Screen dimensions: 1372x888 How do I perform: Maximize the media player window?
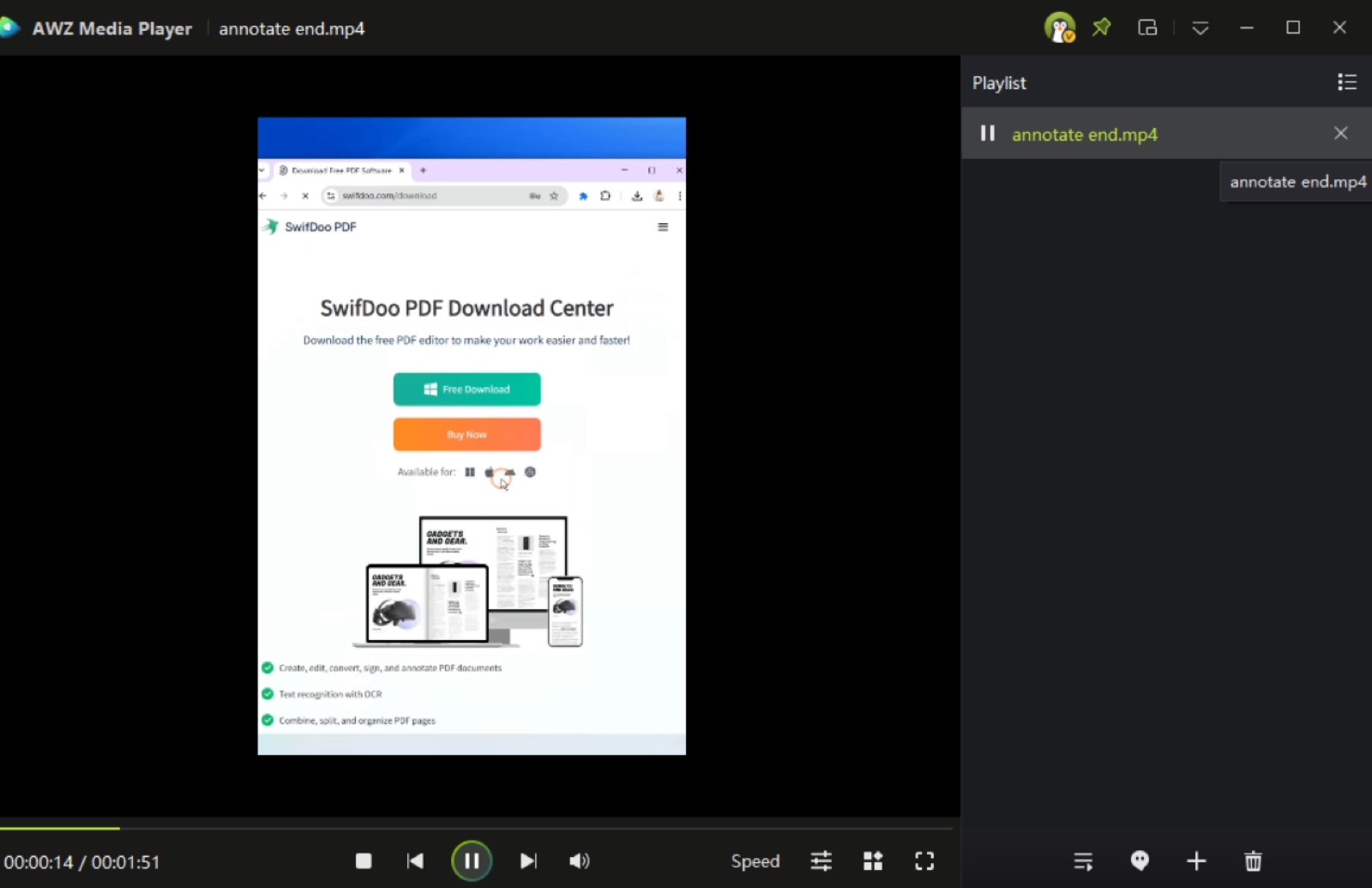1293,27
